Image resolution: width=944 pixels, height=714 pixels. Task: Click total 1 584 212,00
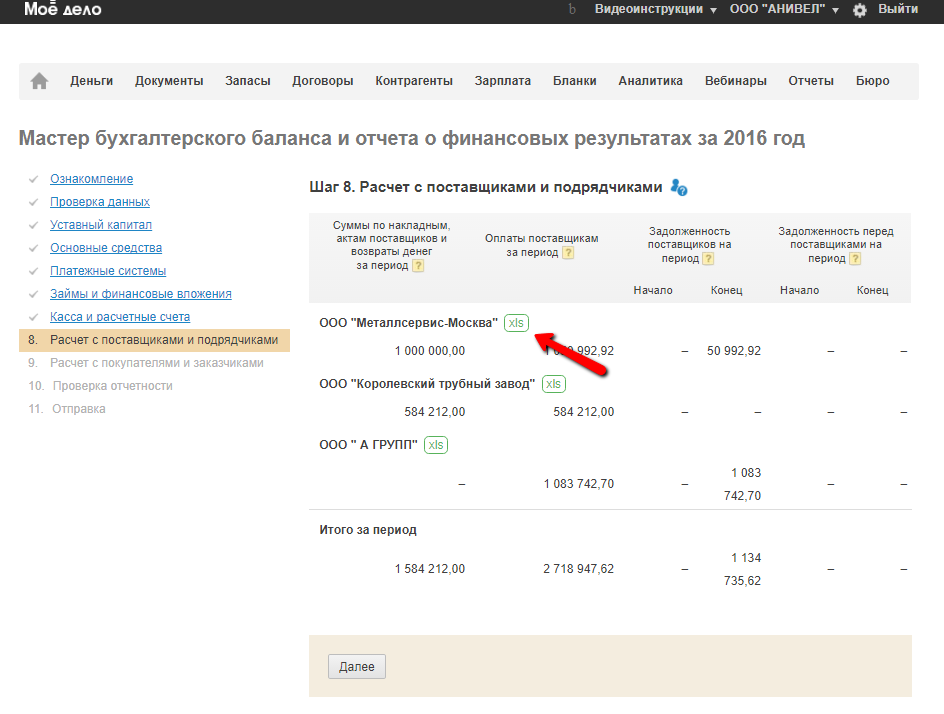(x=430, y=569)
